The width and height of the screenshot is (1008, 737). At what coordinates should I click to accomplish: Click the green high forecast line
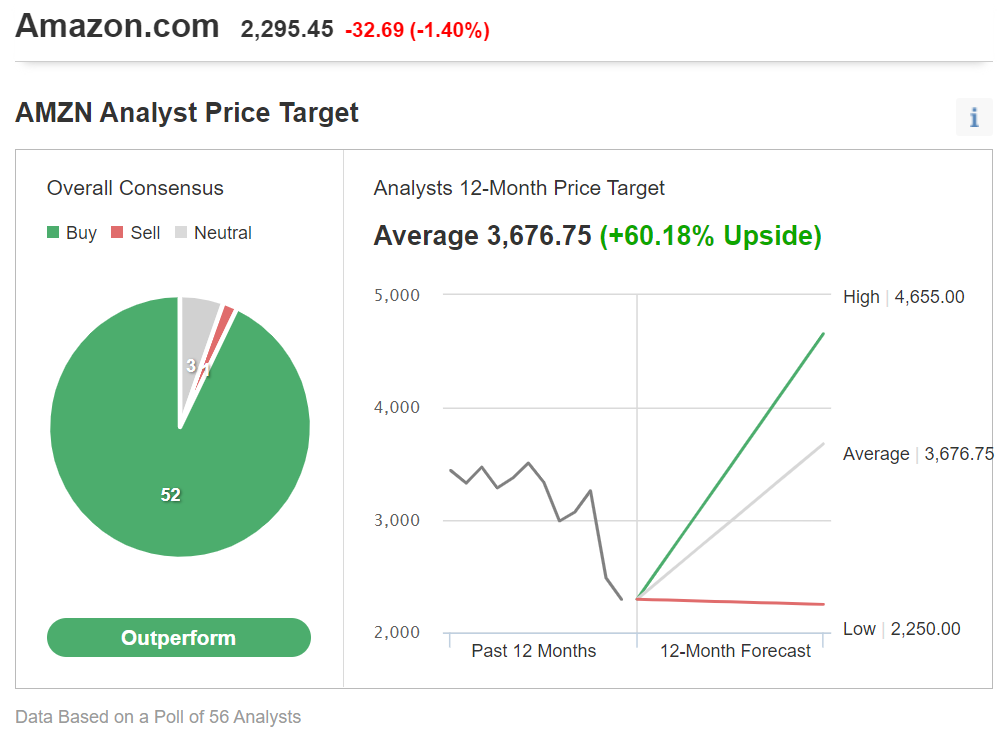click(730, 466)
